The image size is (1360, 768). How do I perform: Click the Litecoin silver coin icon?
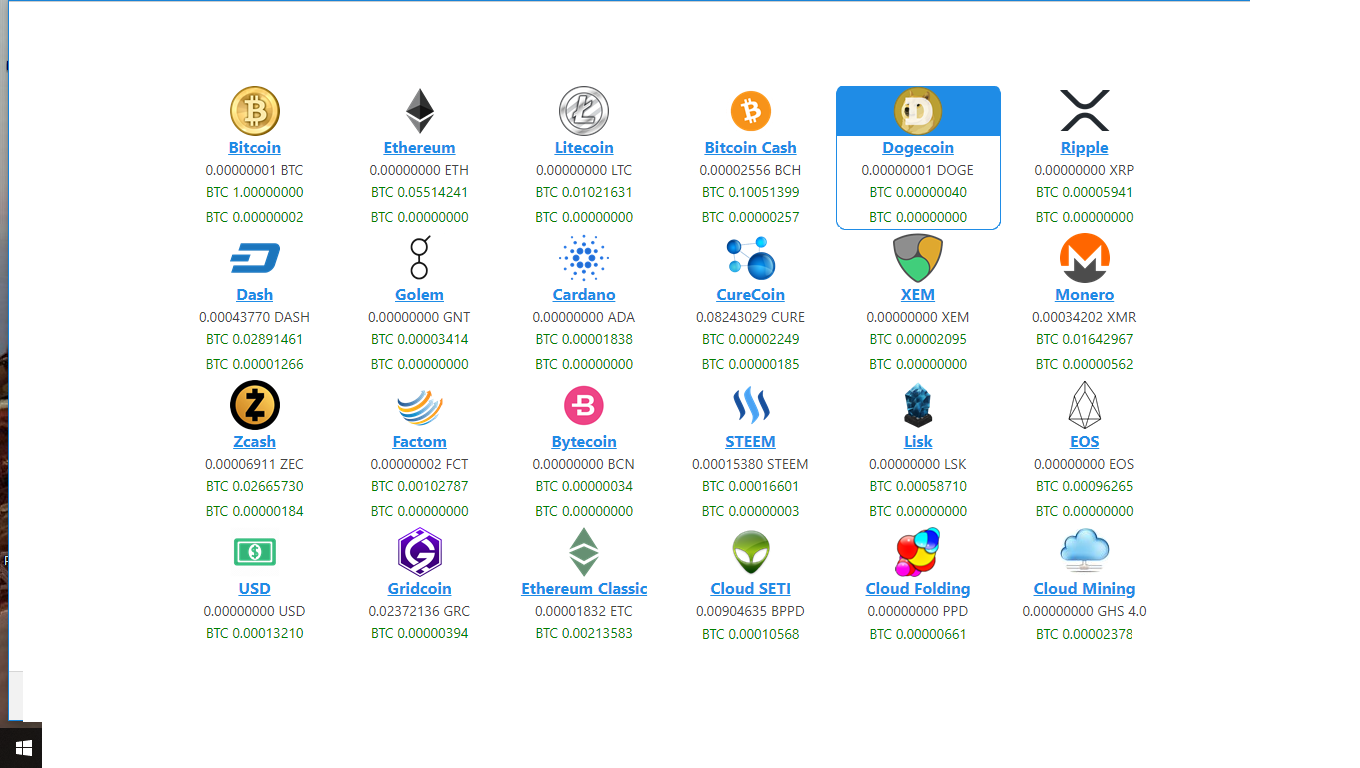click(x=584, y=111)
